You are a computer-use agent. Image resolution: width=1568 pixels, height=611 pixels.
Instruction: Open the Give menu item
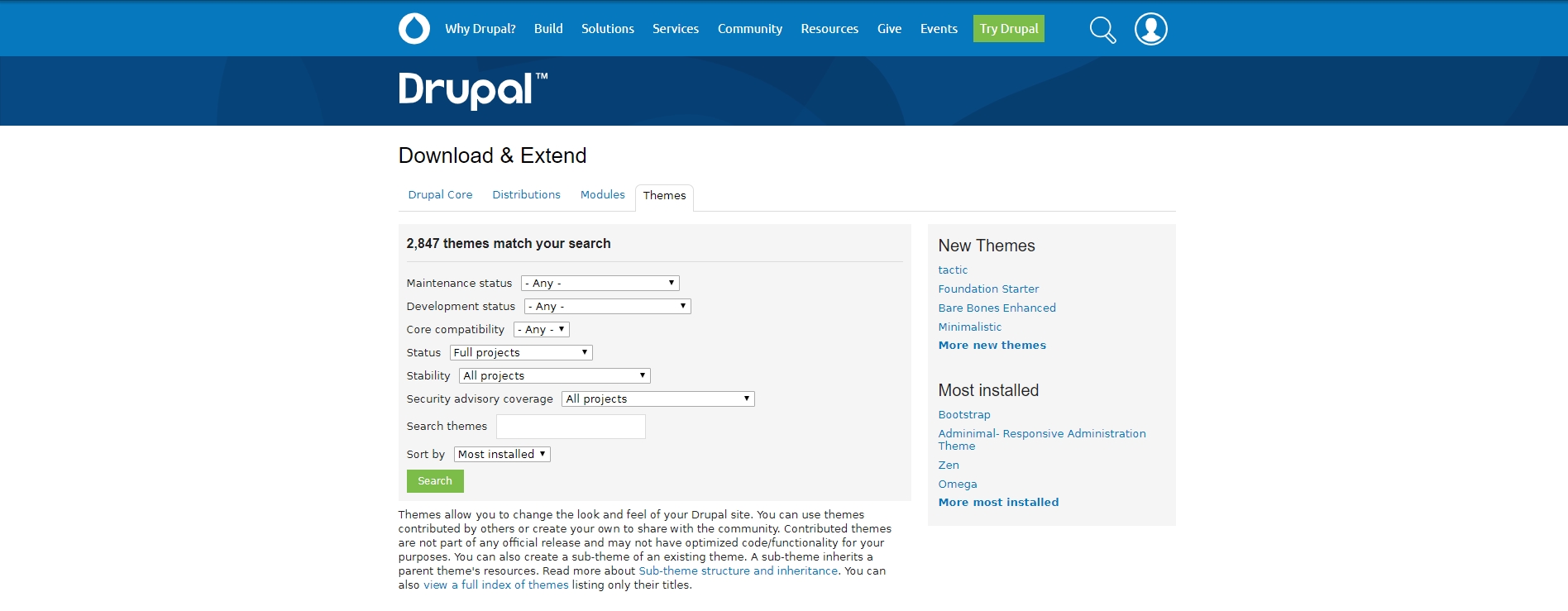tap(889, 29)
